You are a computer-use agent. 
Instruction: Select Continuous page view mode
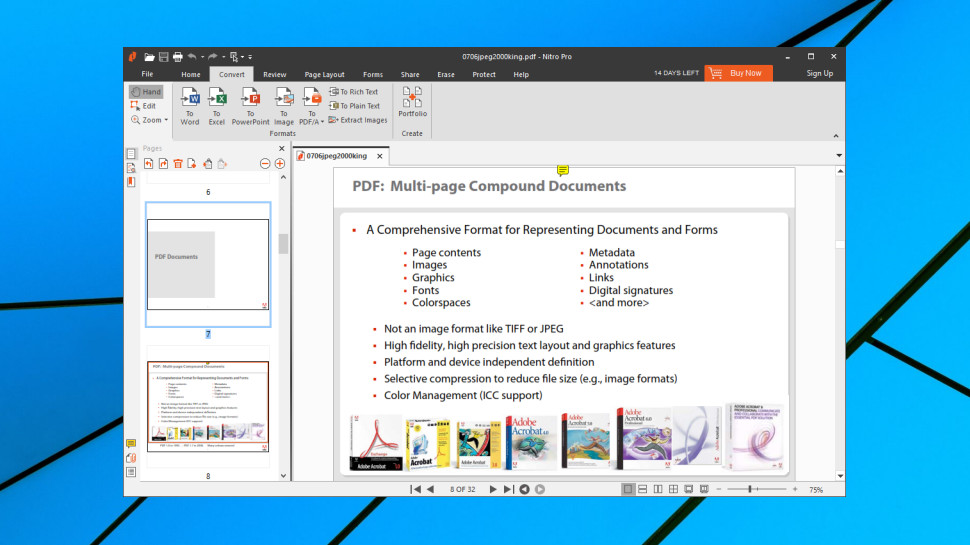[643, 489]
